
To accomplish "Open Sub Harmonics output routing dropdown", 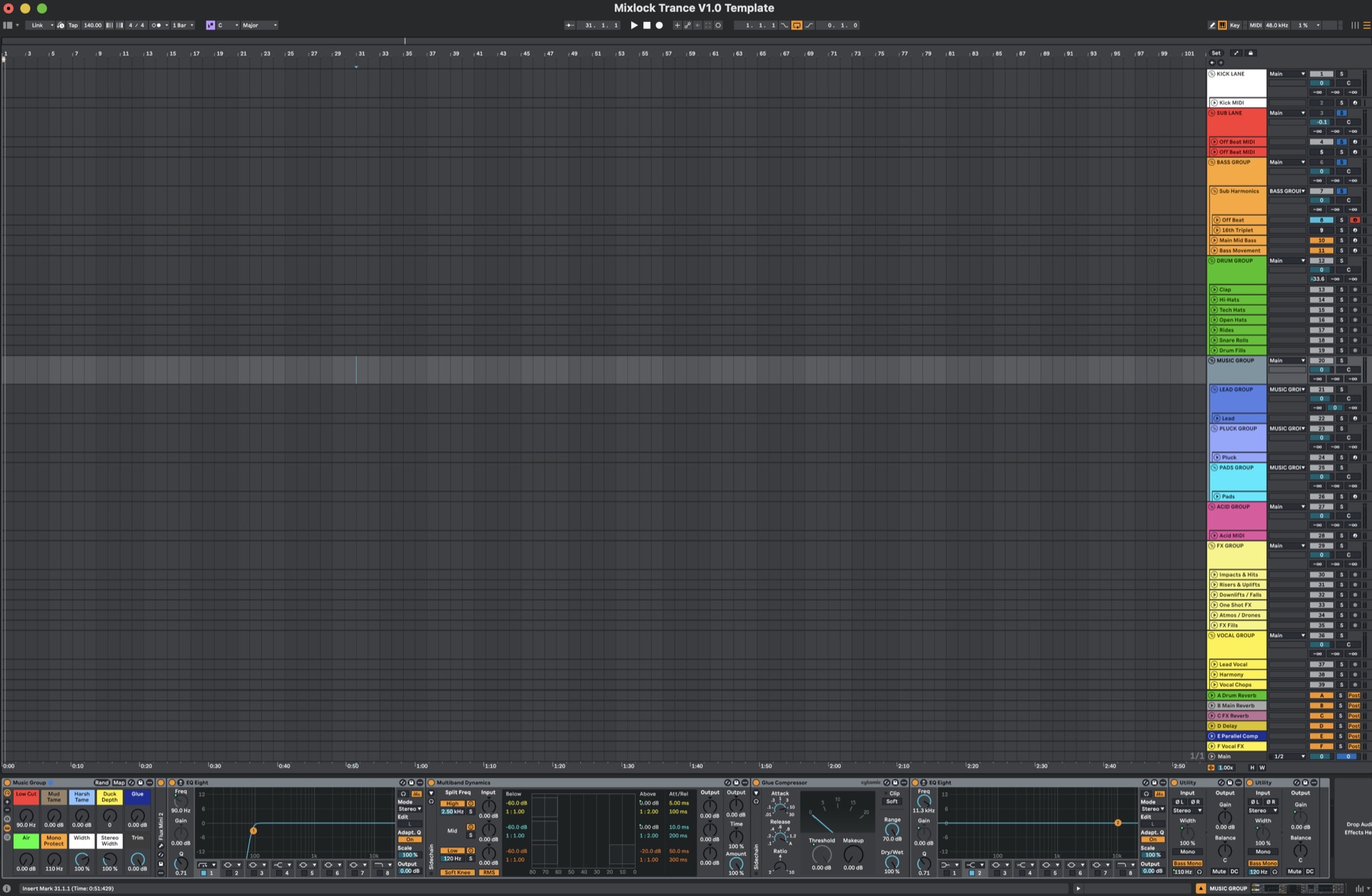I will click(1287, 191).
